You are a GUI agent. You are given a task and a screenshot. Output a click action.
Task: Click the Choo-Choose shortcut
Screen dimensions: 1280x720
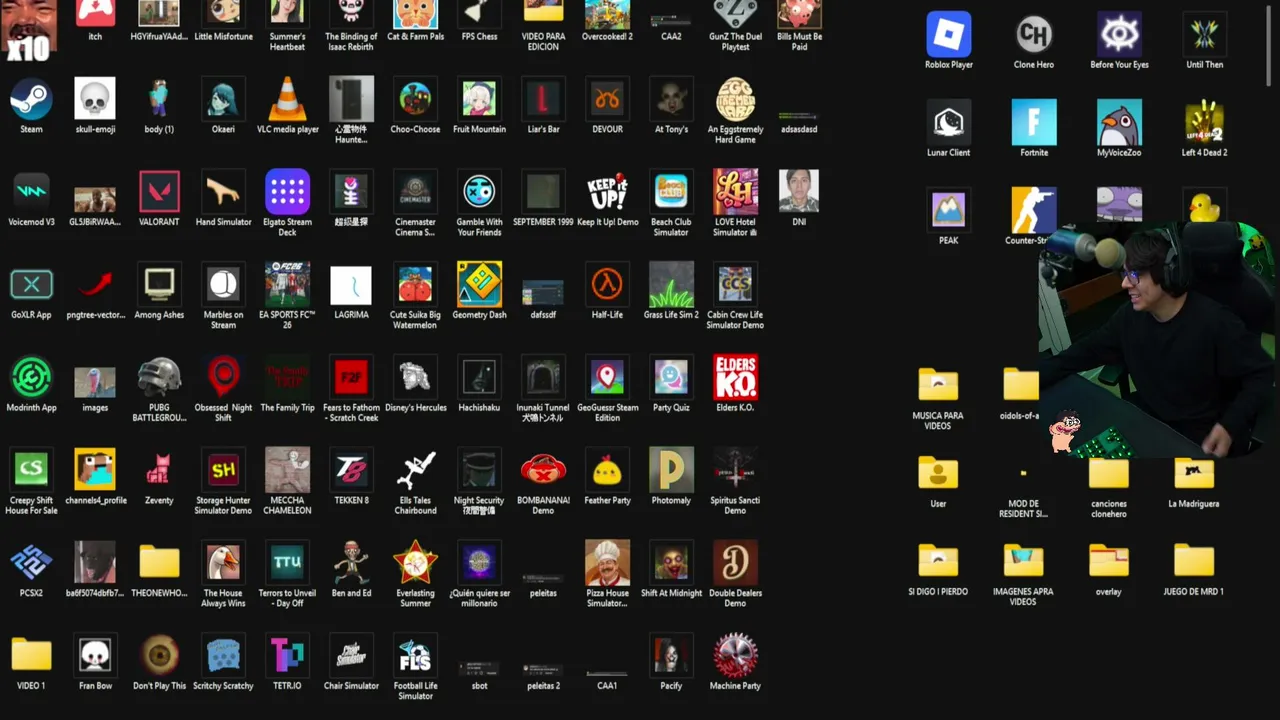pyautogui.click(x=415, y=100)
